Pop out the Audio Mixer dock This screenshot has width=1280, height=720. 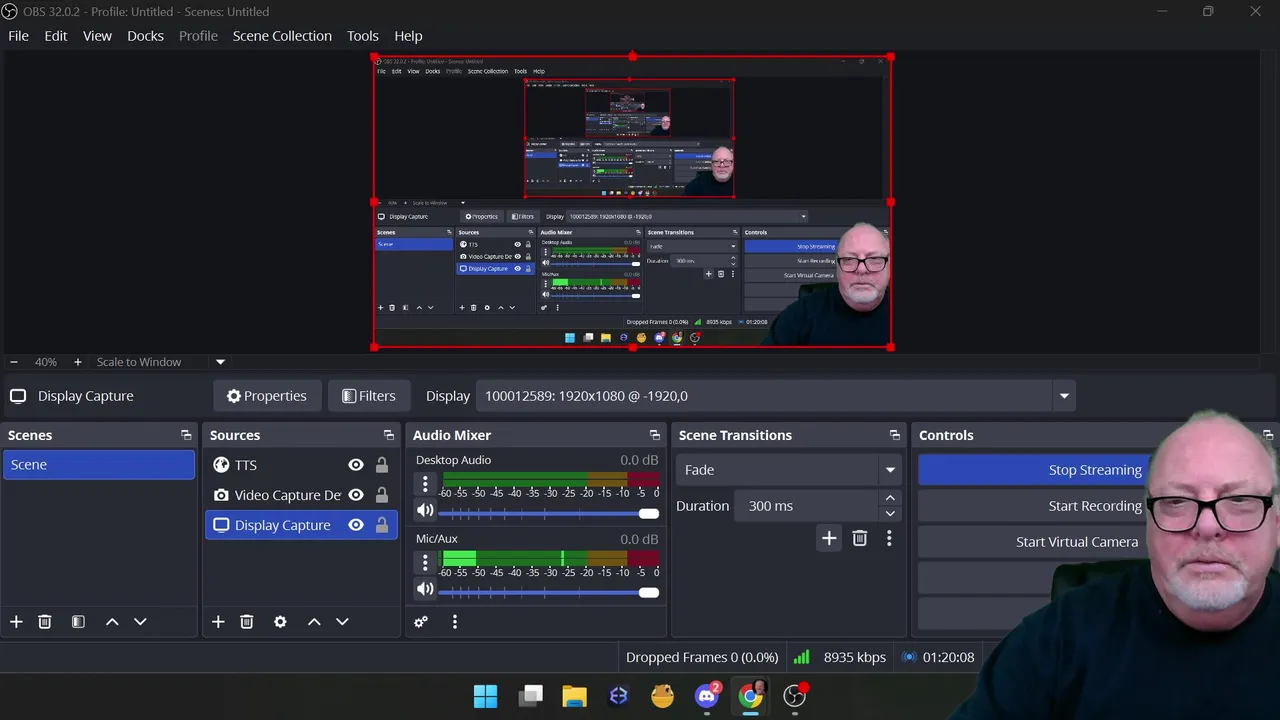[655, 435]
